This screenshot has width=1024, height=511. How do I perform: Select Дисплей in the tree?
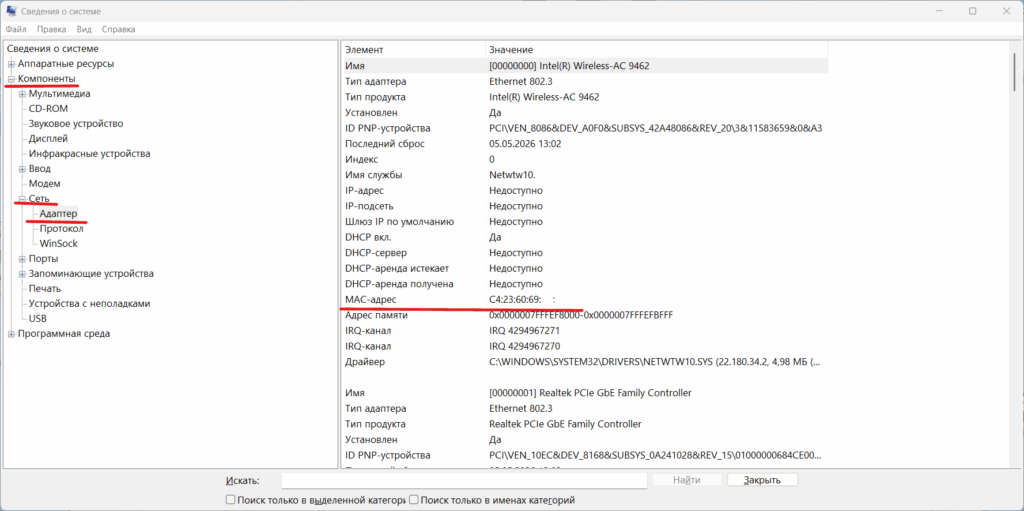pyautogui.click(x=48, y=139)
